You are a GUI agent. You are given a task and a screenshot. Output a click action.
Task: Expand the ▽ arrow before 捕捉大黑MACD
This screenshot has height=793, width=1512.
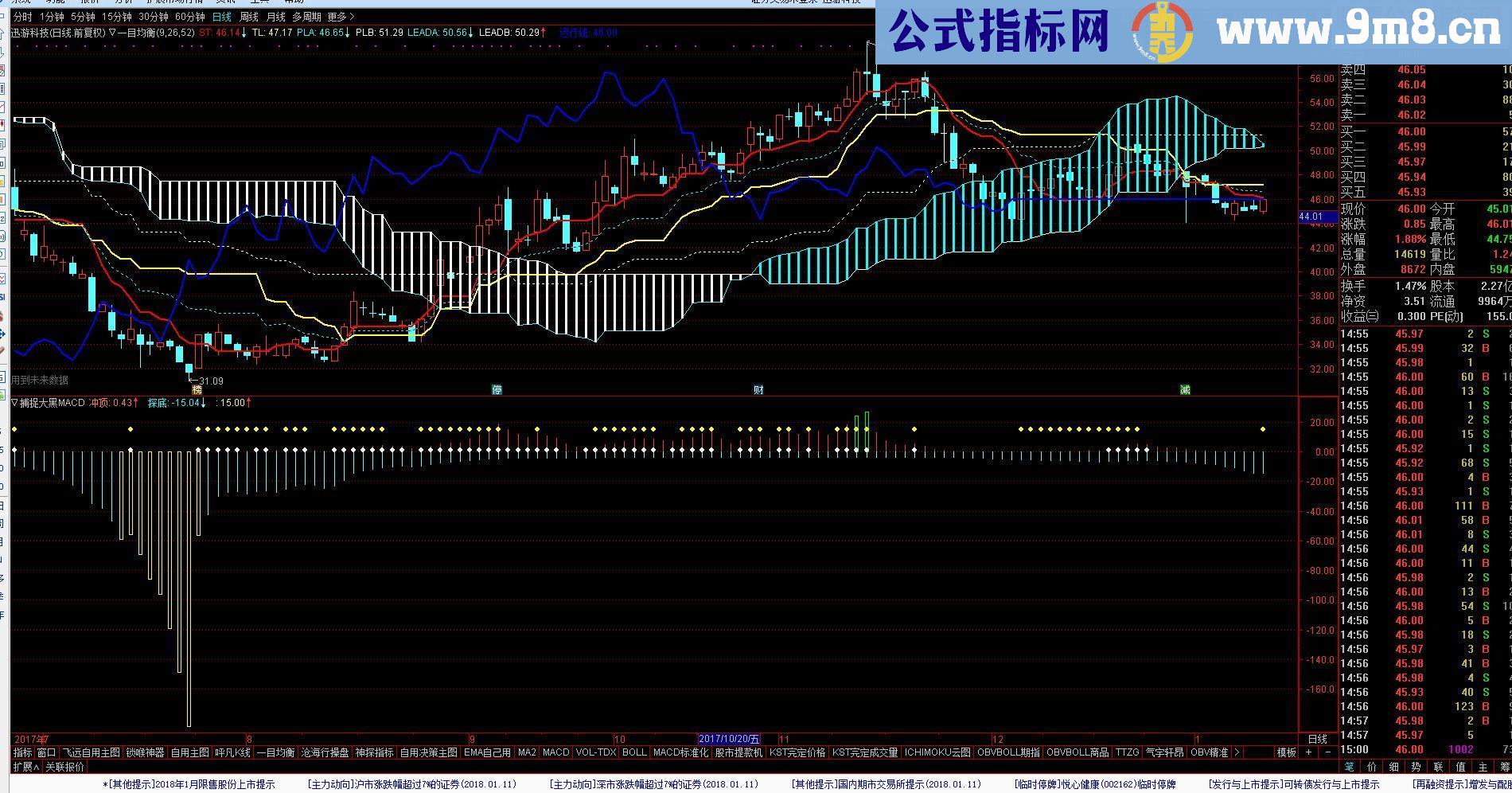coord(14,403)
